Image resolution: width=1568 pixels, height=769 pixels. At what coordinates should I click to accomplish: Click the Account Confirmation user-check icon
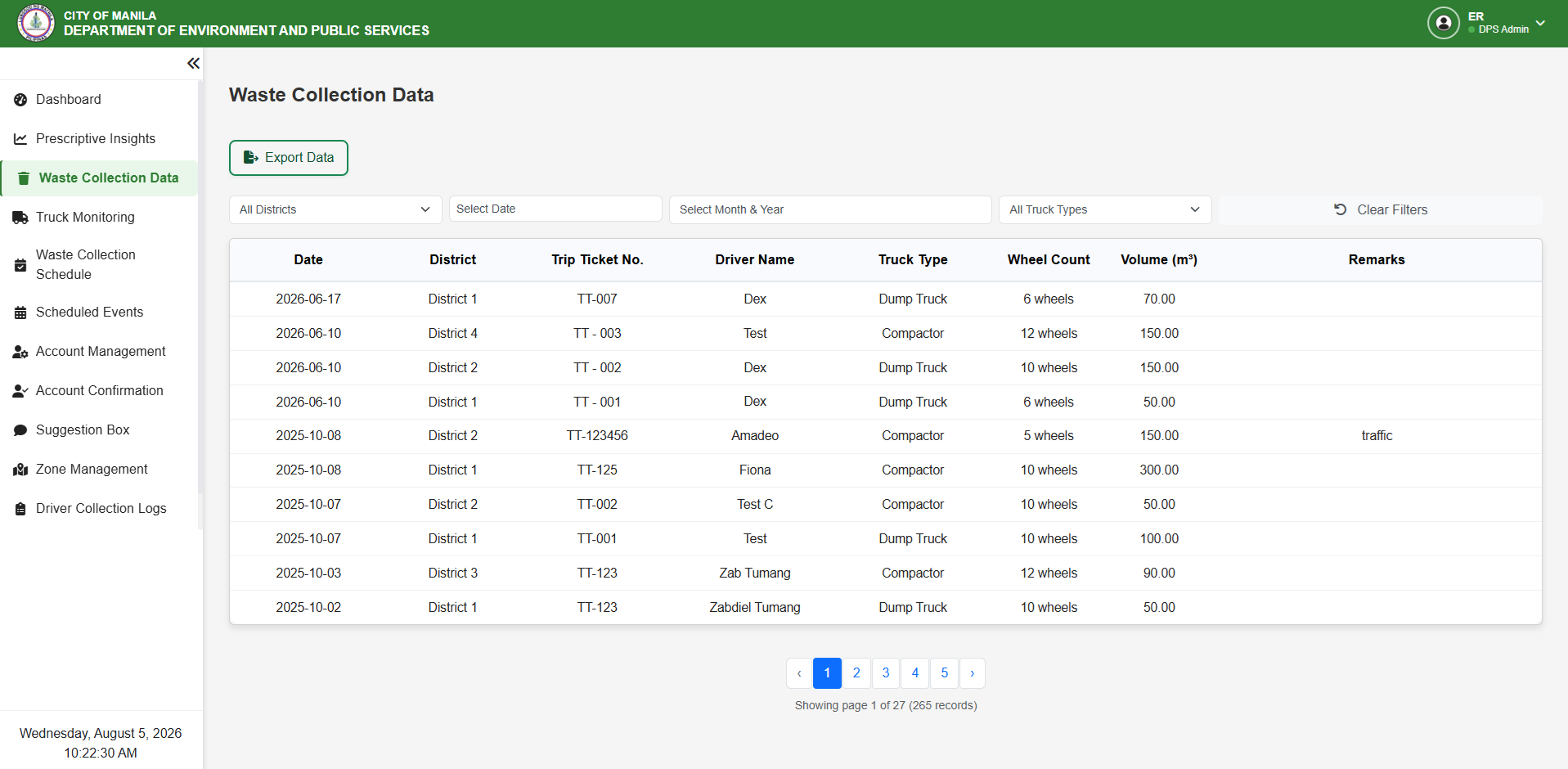tap(20, 391)
